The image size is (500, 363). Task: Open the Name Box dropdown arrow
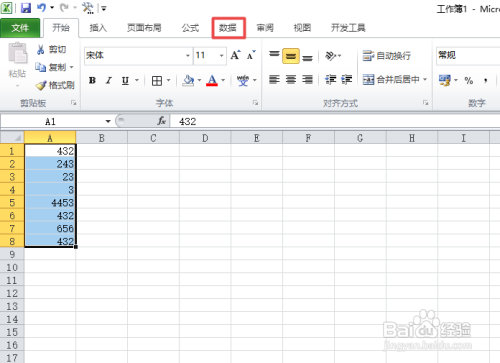coord(108,121)
